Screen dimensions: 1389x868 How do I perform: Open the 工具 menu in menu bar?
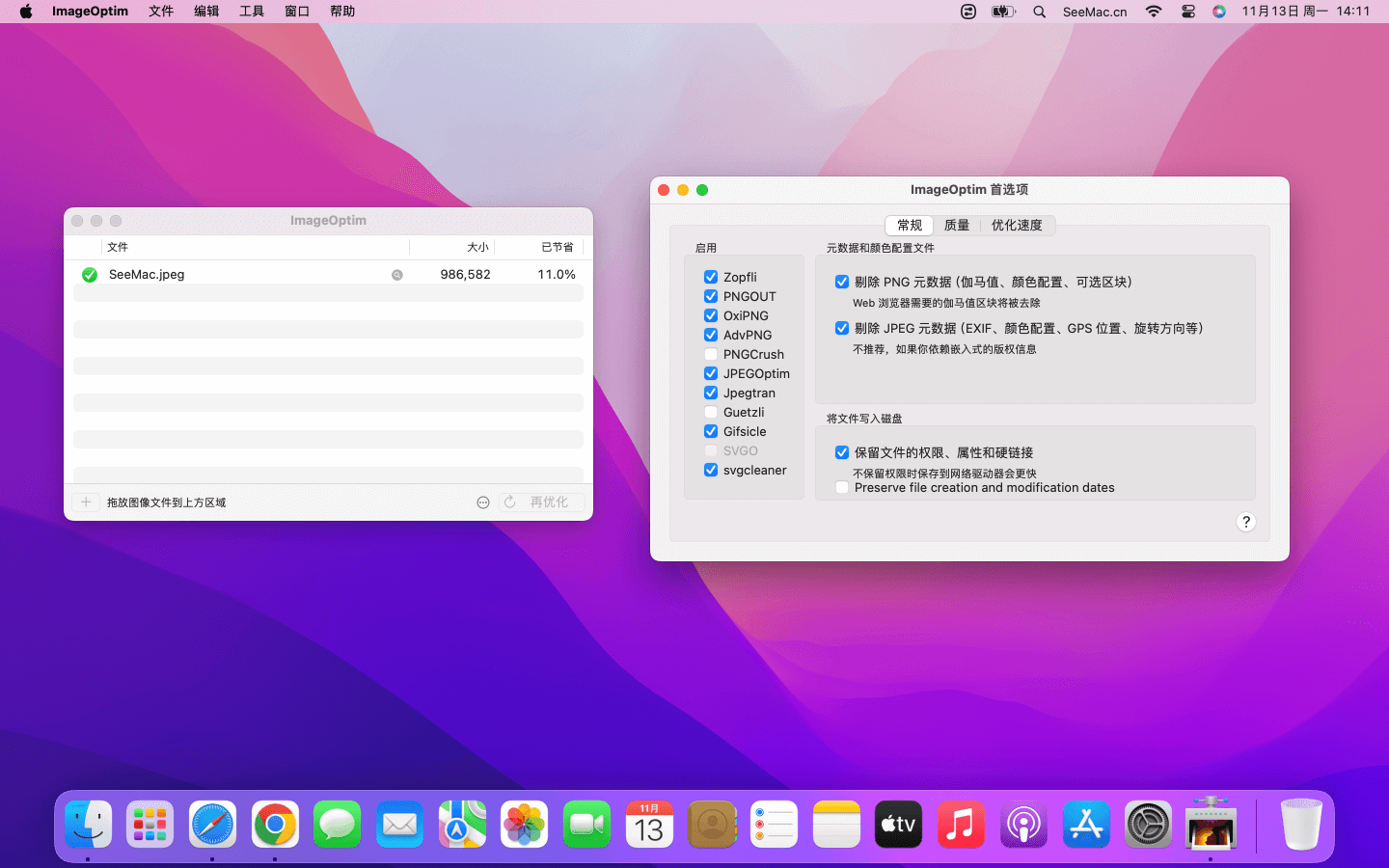252,12
